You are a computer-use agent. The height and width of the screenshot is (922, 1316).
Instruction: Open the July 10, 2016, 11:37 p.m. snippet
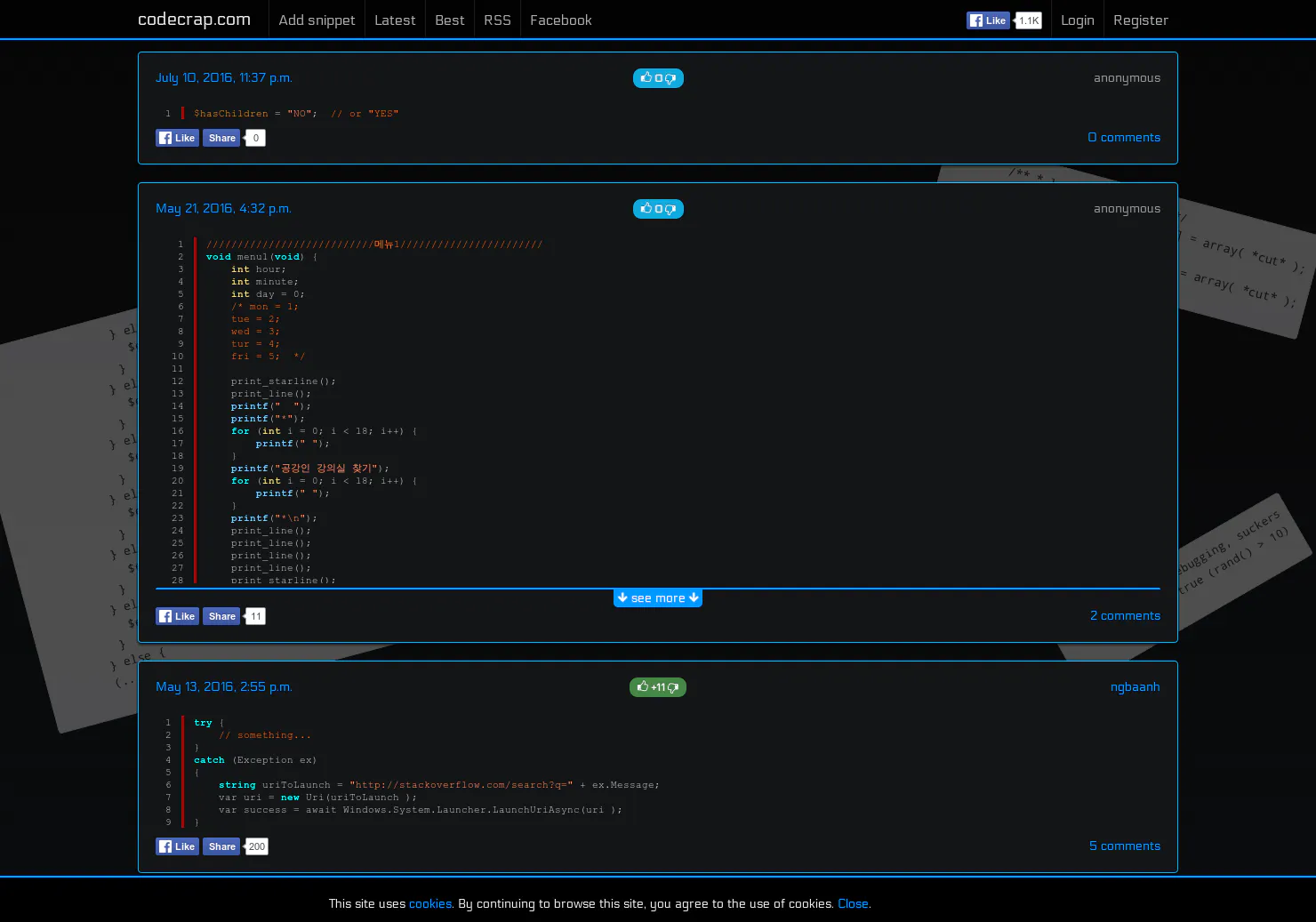point(224,77)
